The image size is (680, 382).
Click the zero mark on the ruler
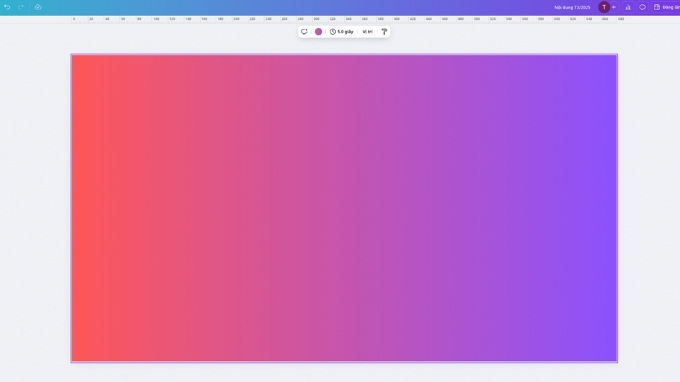point(74,19)
